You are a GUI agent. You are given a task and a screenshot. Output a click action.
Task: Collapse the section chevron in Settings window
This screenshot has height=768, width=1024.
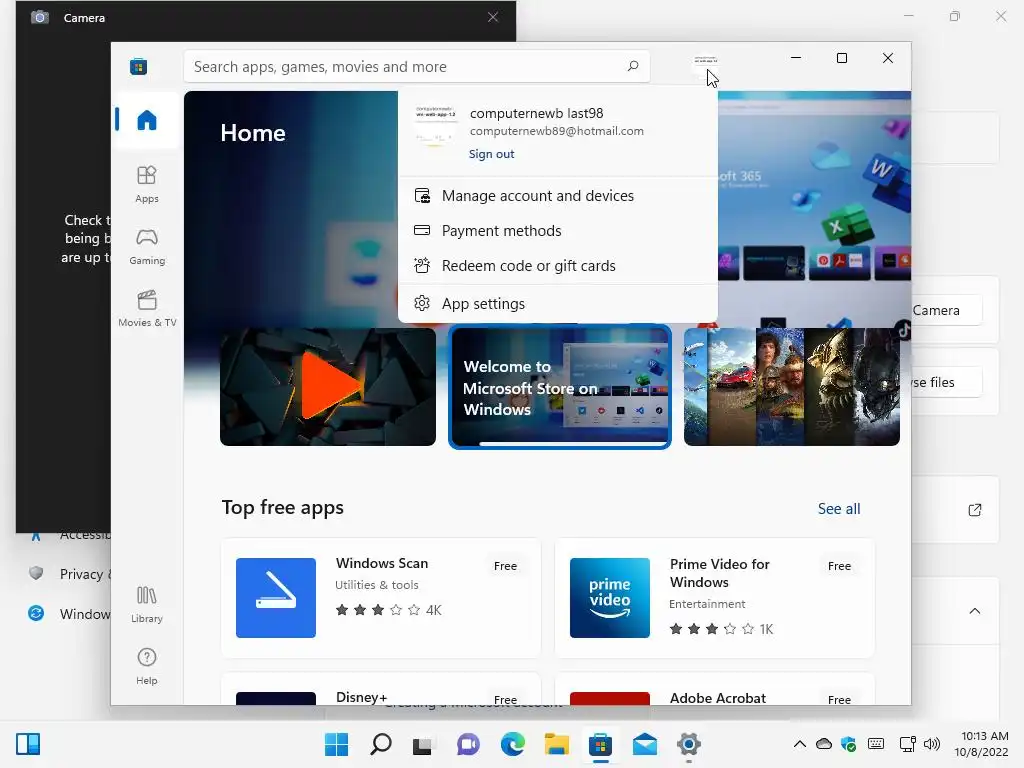pos(974,611)
